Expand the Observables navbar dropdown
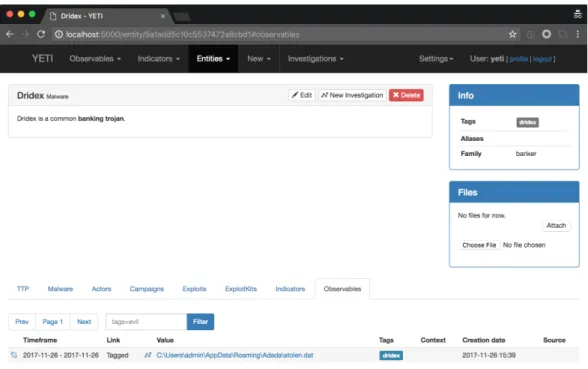 click(95, 58)
